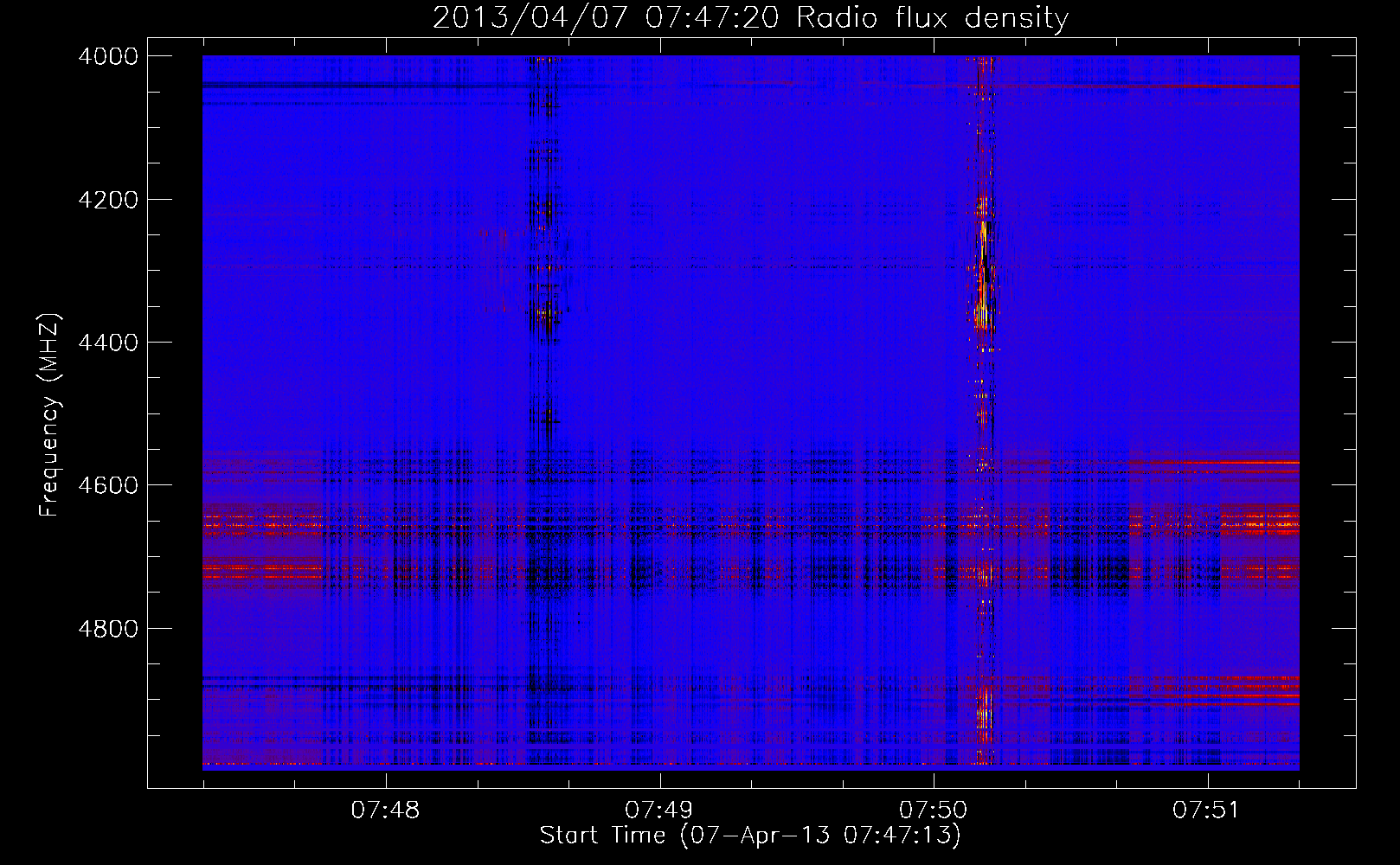This screenshot has height=865, width=1400.
Task: Click the "Frequency (MHZ)" axis title
Action: click(49, 415)
